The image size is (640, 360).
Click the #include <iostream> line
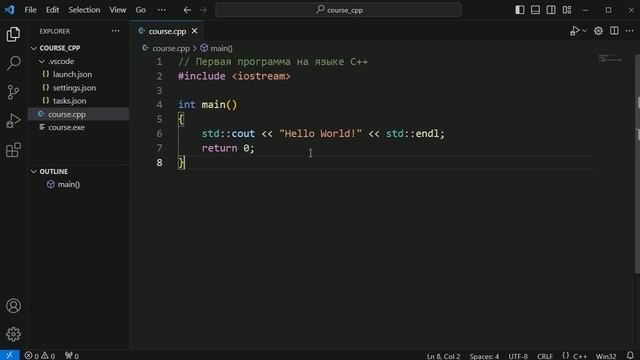tap(234, 76)
